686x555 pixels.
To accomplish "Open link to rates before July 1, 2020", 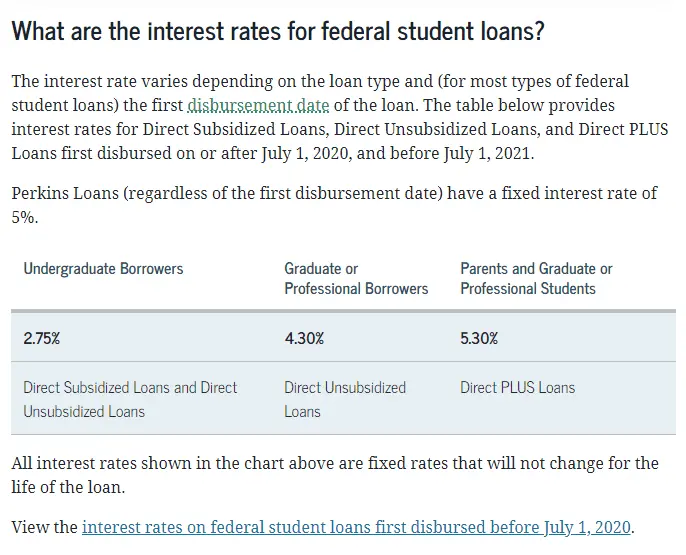I will tap(357, 527).
